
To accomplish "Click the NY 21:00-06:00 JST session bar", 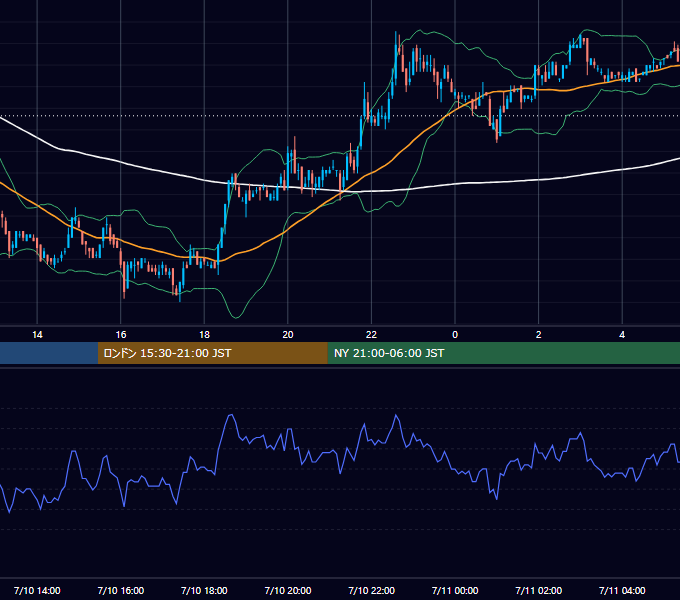I will (503, 353).
